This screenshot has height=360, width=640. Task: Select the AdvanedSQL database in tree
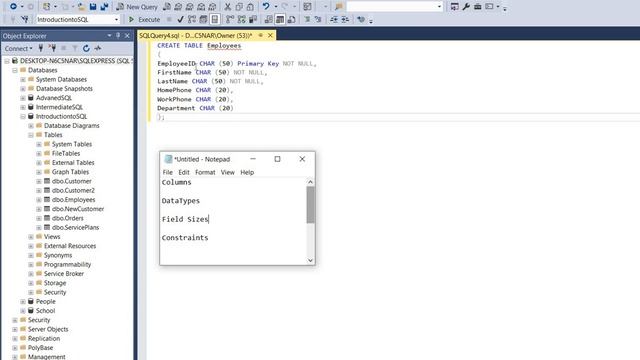click(x=53, y=98)
